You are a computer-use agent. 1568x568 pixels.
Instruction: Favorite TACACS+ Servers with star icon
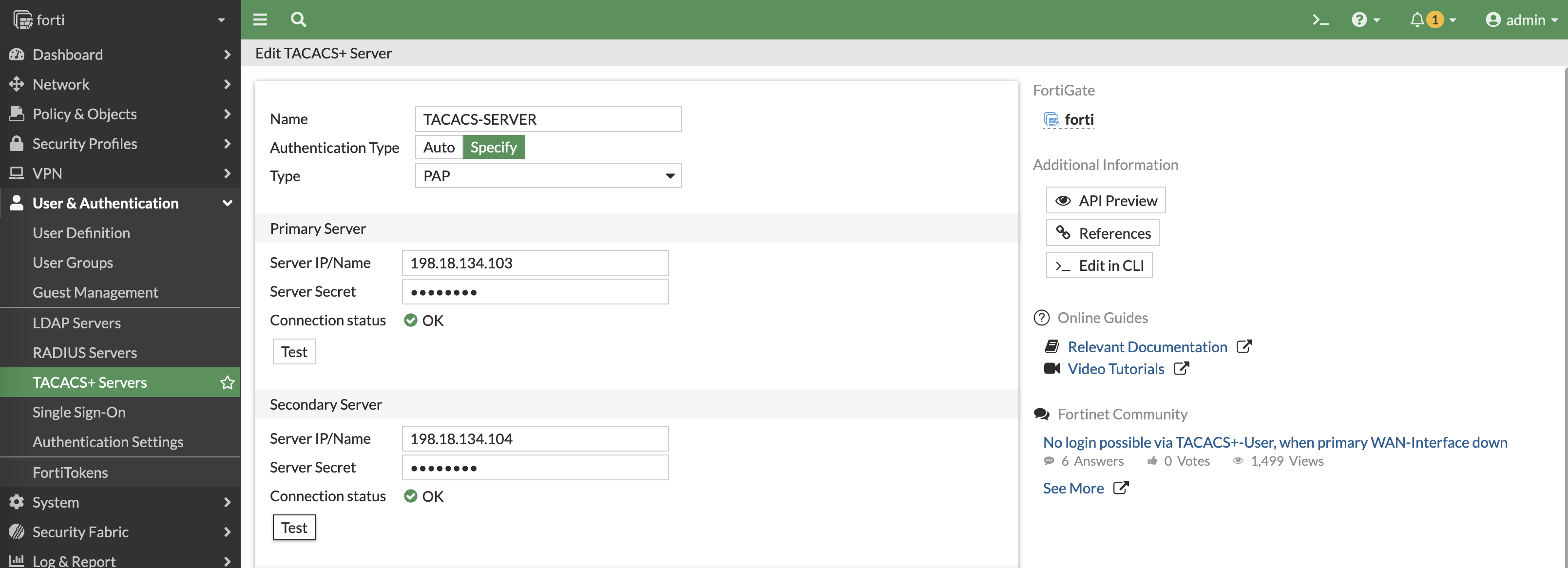pyautogui.click(x=227, y=382)
